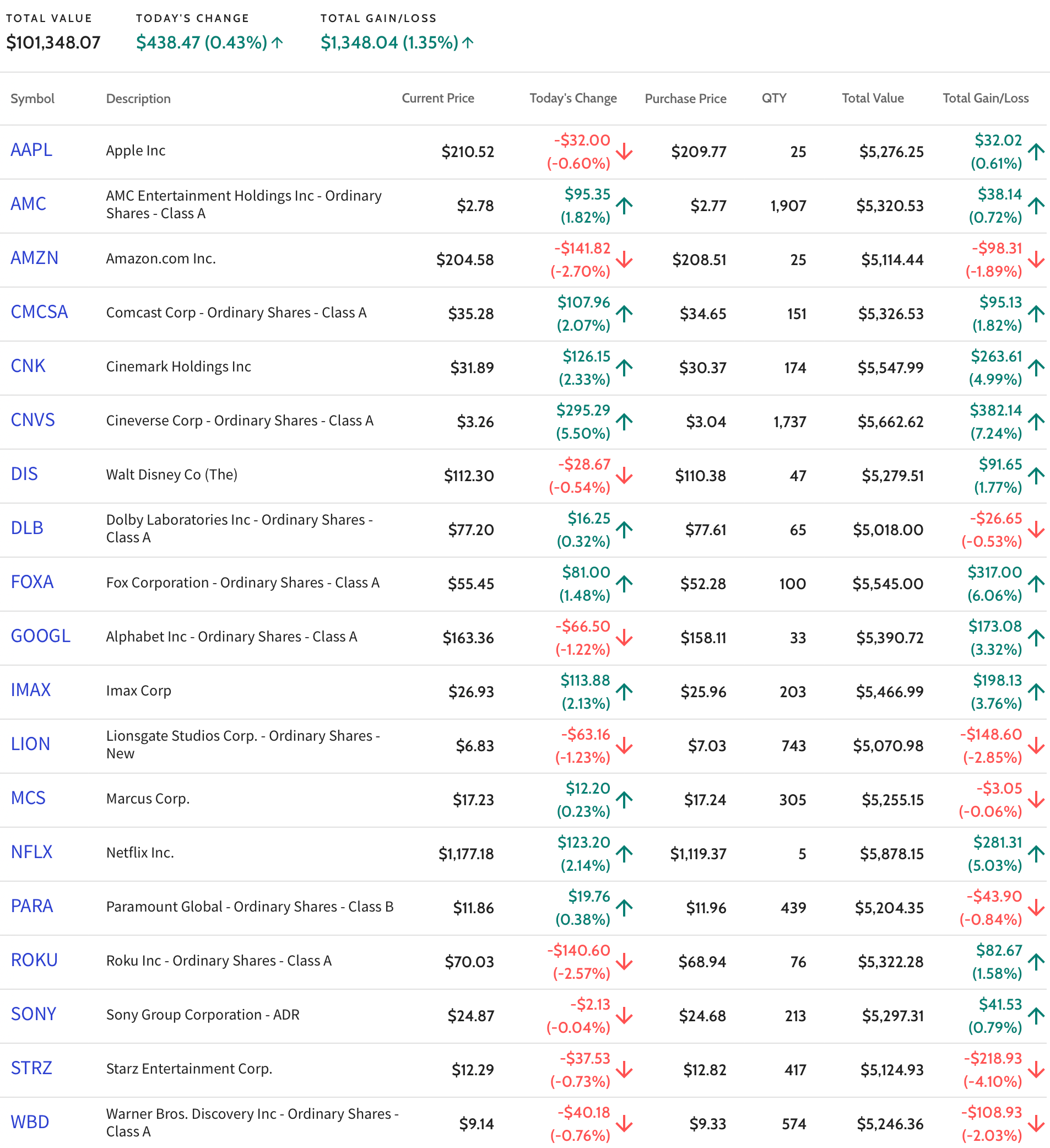Screen dimensions: 1050x1148
Task: Open the FOXA symbol link
Action: point(33,583)
